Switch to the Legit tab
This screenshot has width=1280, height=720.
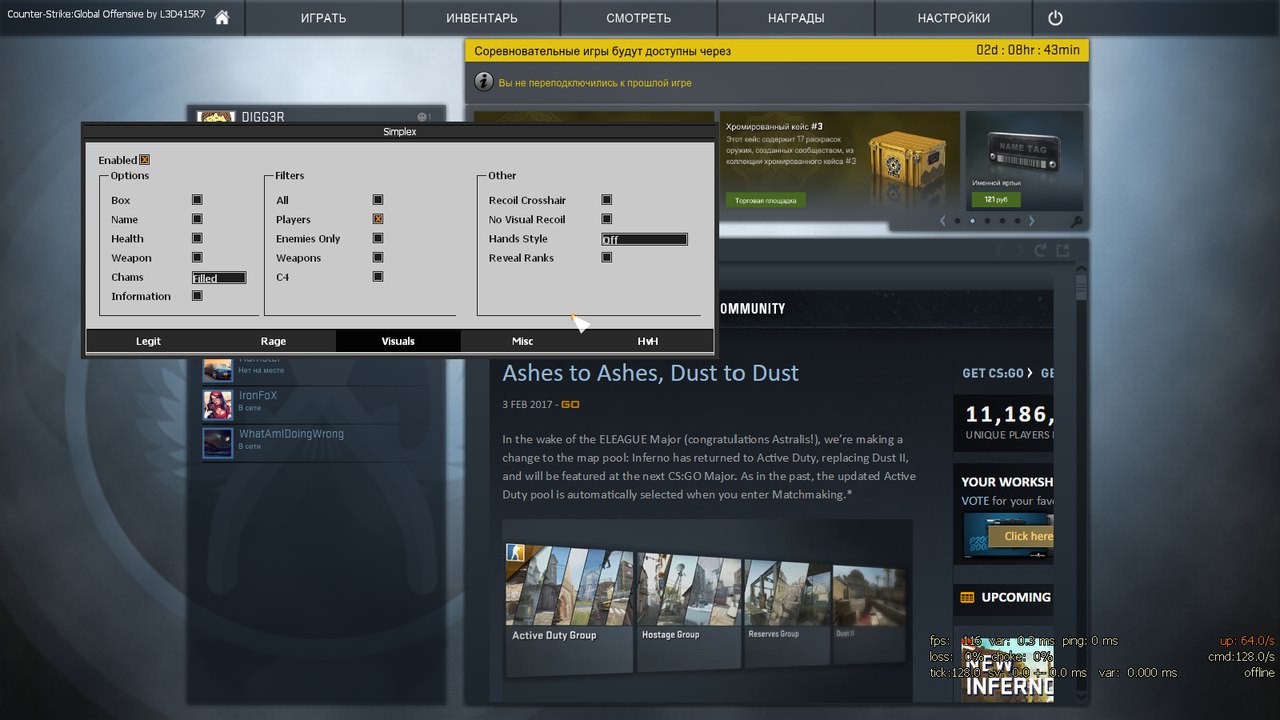(148, 341)
